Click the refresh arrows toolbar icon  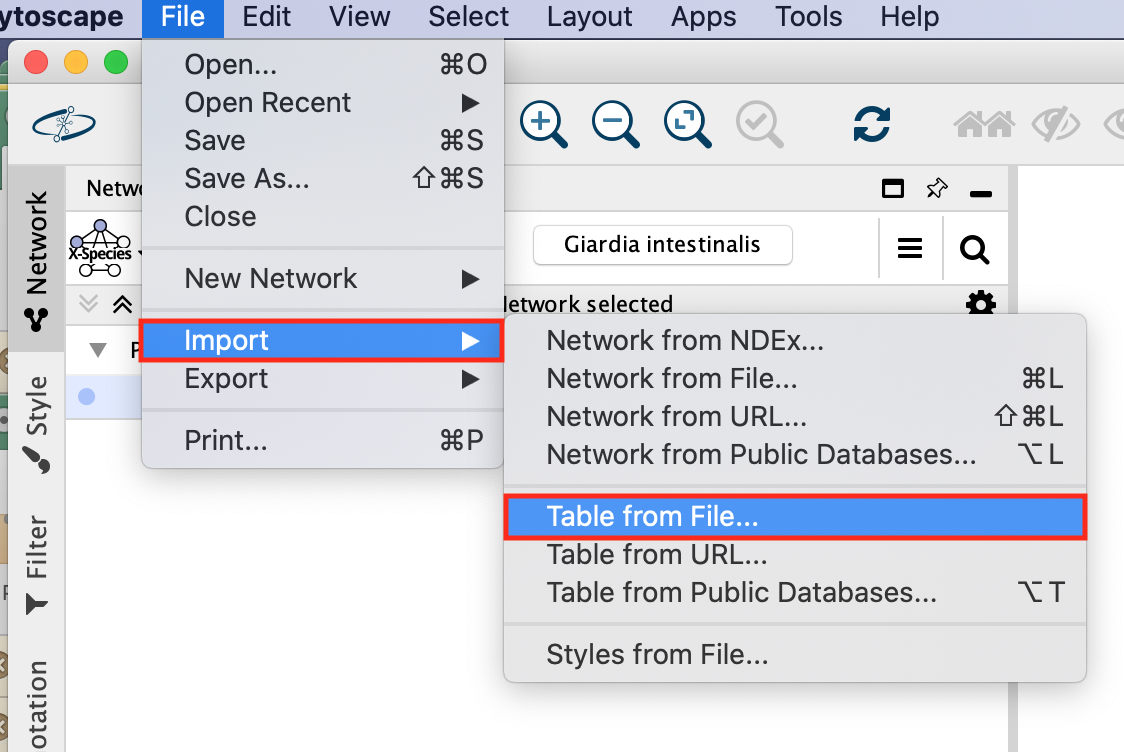(x=871, y=124)
